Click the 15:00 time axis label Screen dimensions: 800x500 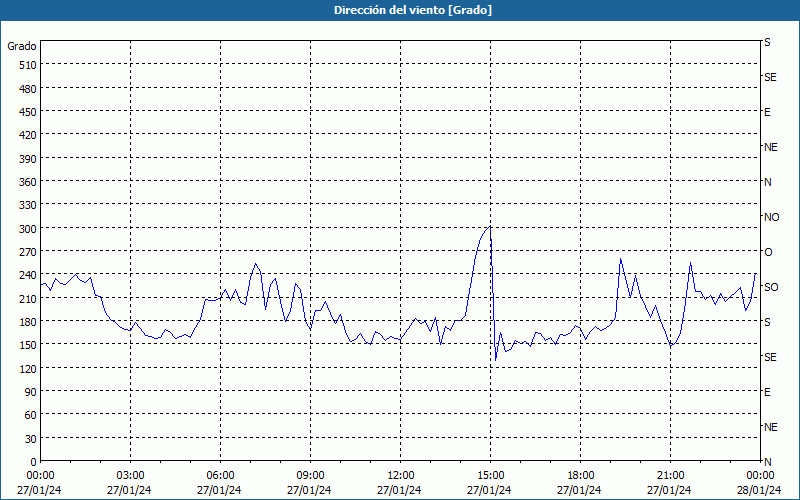[x=490, y=476]
